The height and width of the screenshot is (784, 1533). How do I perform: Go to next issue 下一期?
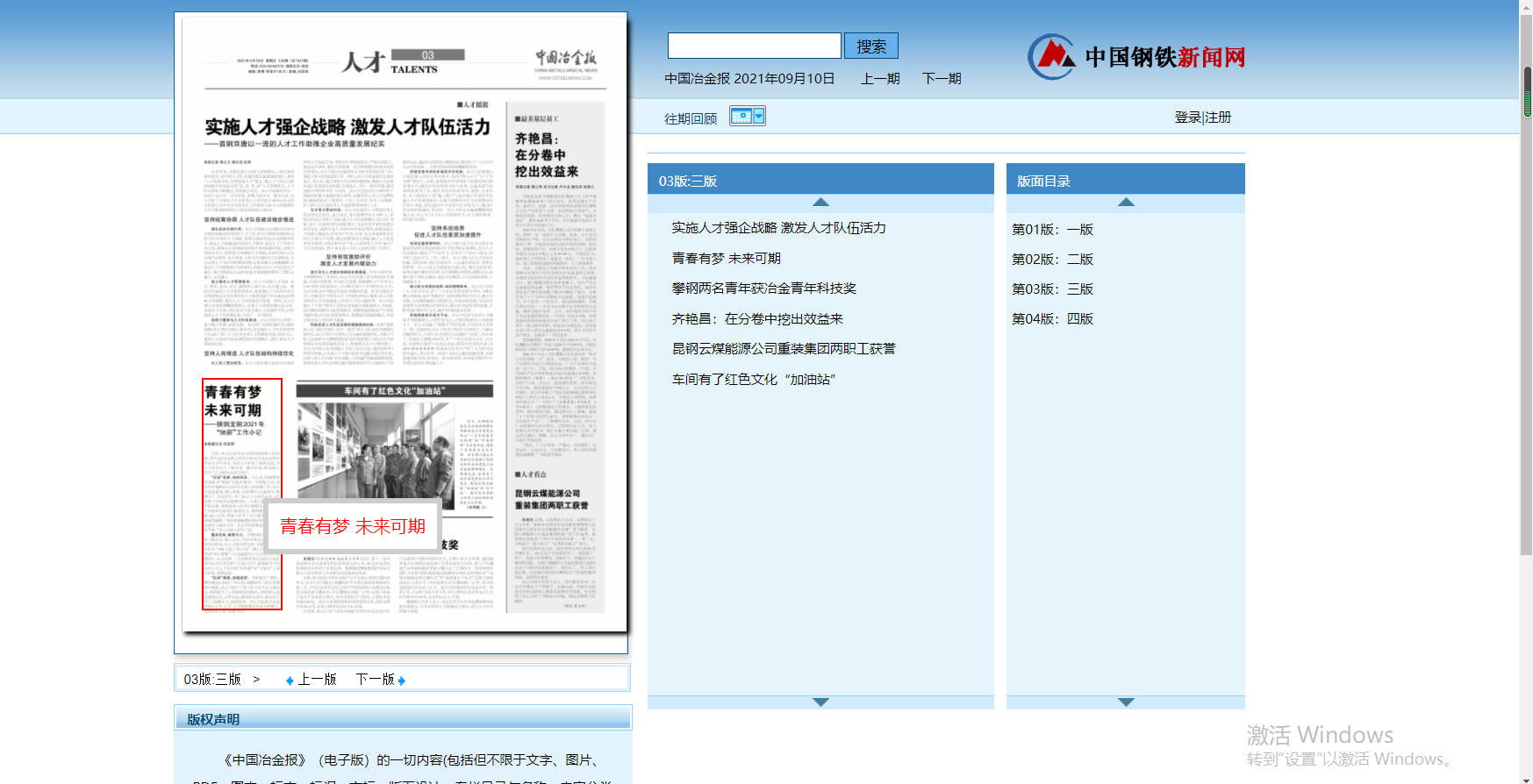point(942,78)
